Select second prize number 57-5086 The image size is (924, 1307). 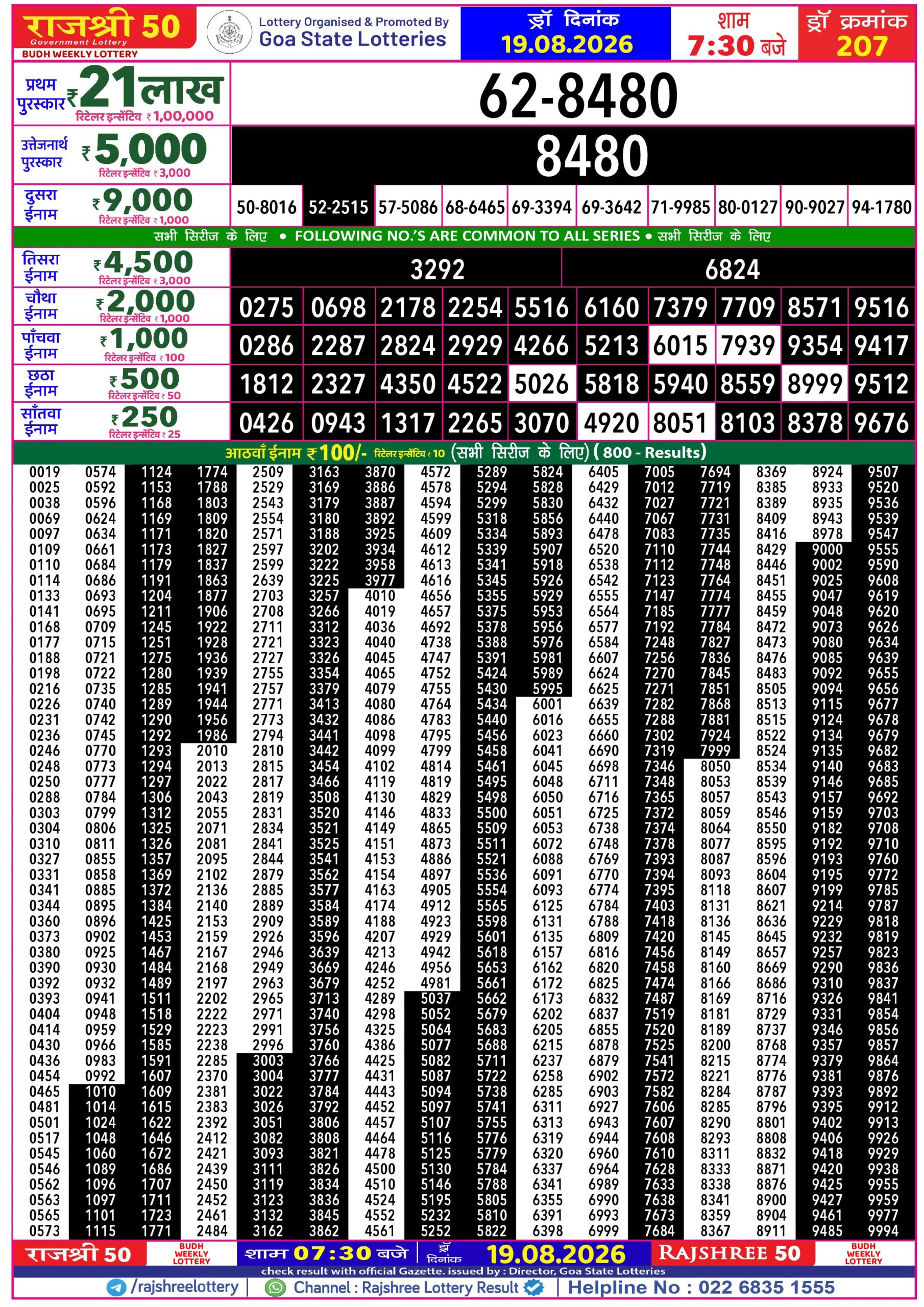tap(407, 207)
